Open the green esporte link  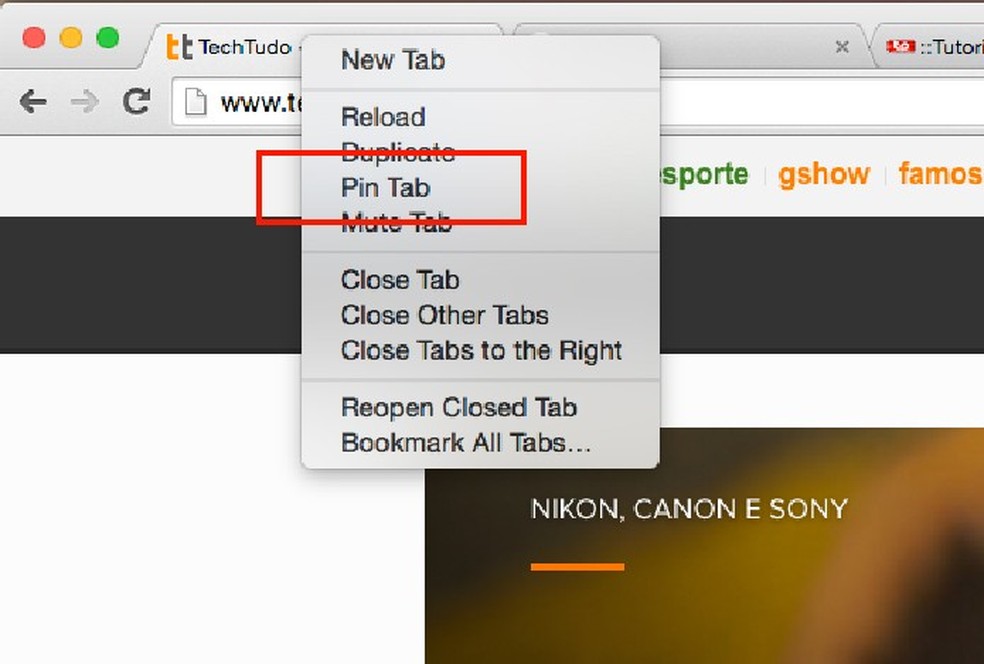[x=704, y=174]
